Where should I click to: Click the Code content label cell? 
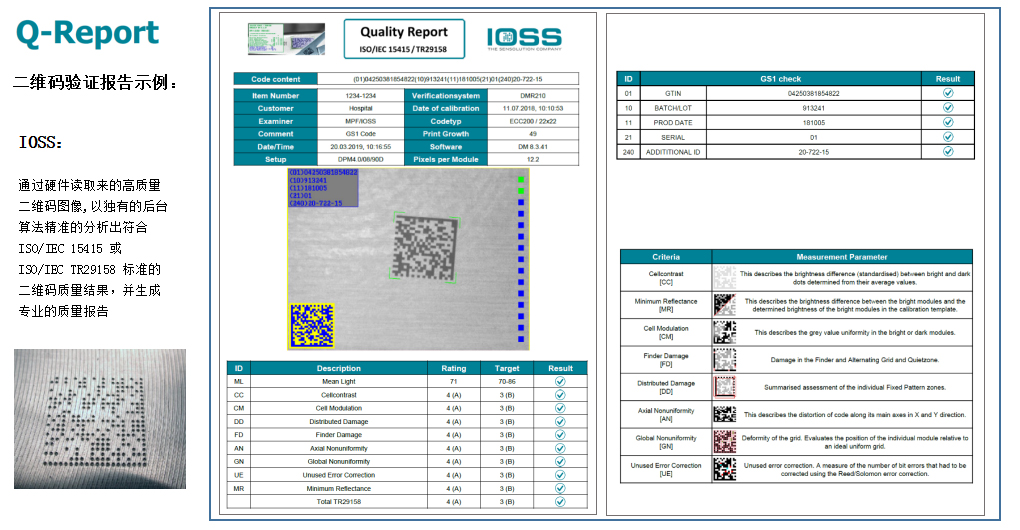[x=275, y=79]
